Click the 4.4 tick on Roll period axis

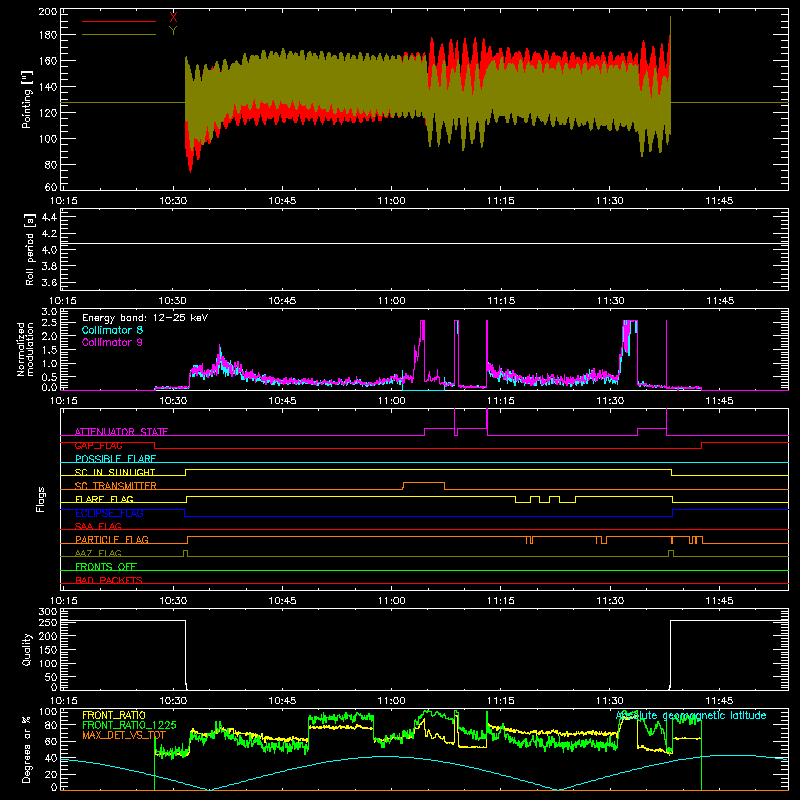point(49,217)
